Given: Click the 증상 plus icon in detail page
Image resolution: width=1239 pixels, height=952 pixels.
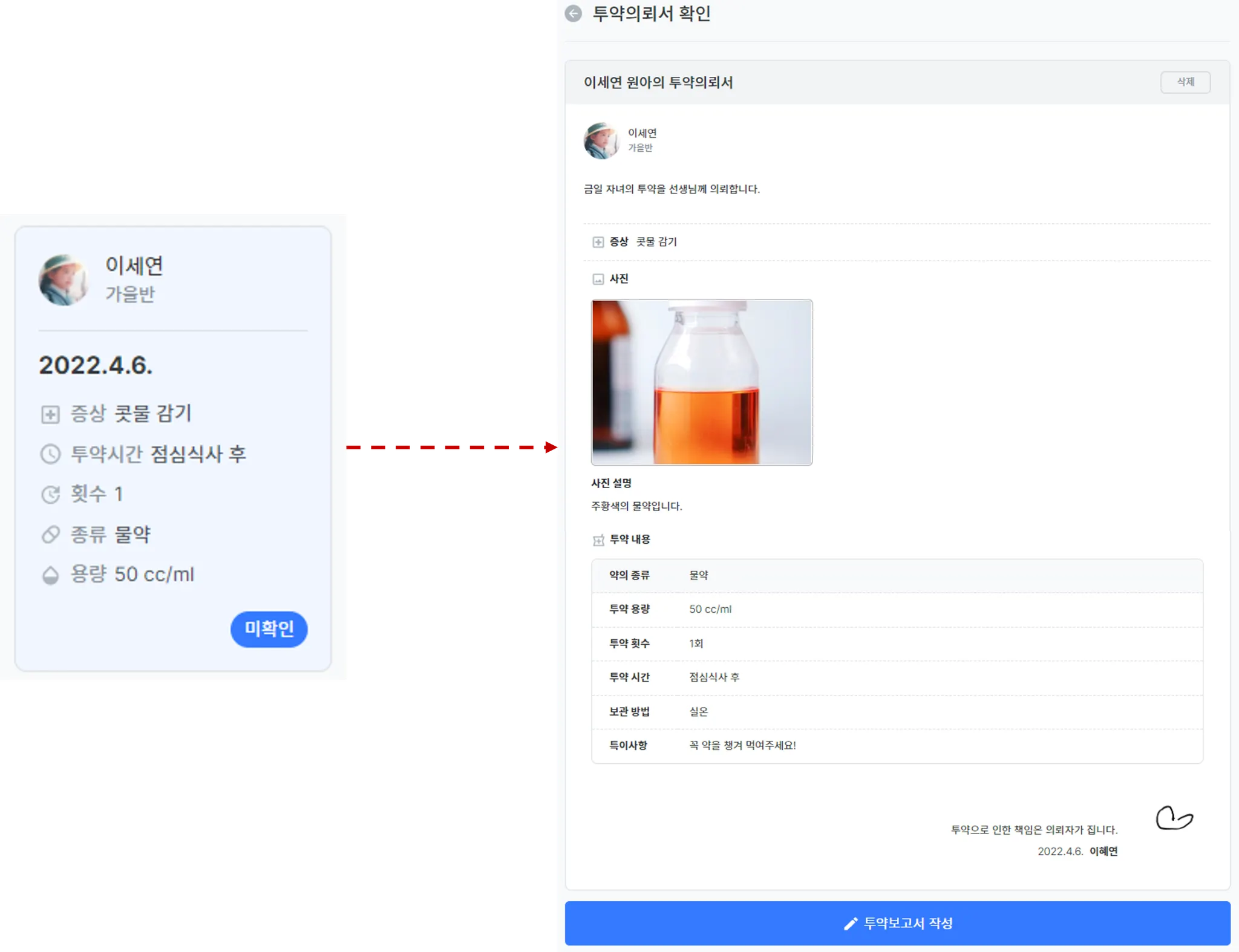Looking at the screenshot, I should [x=598, y=242].
